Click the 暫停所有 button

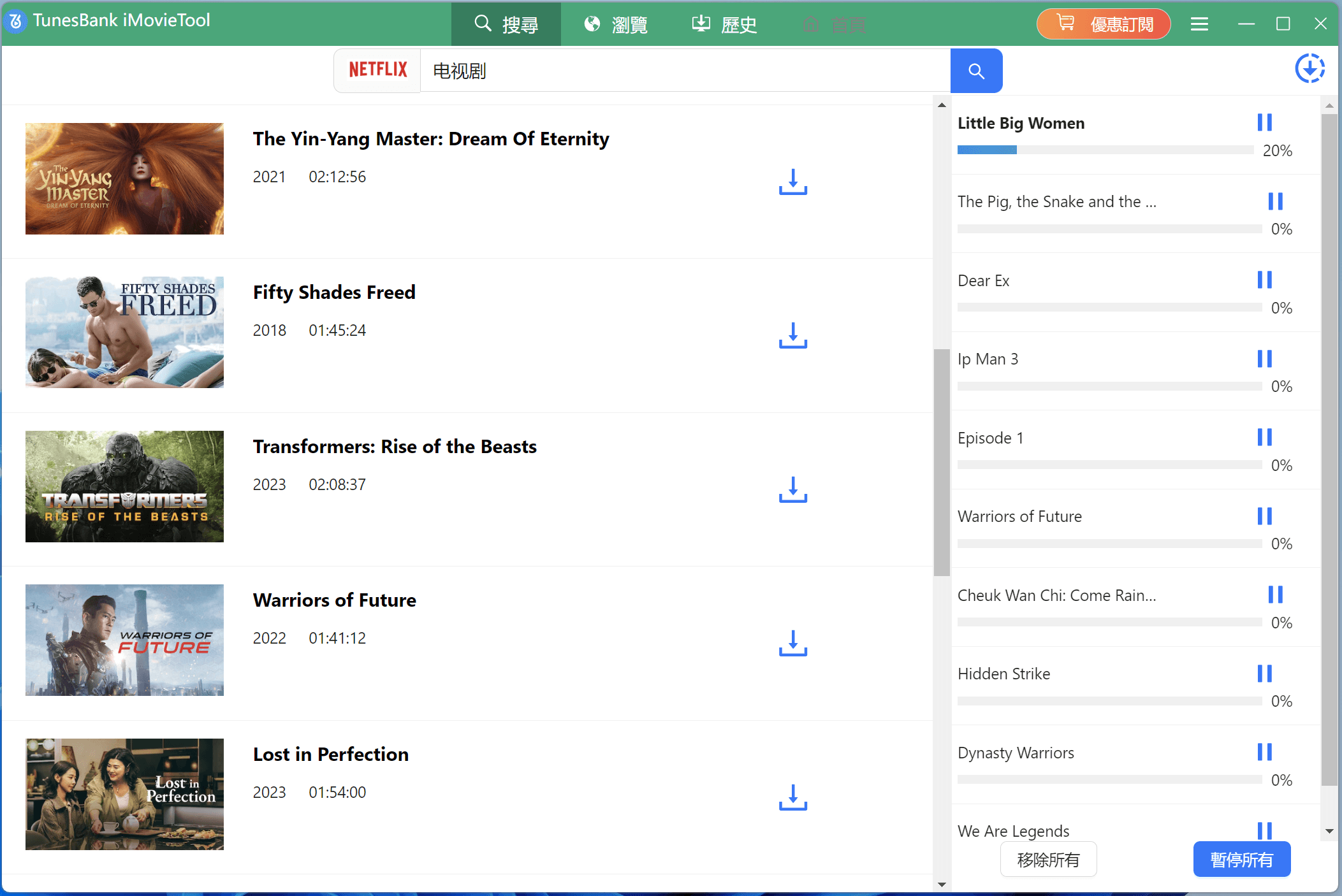point(1241,860)
